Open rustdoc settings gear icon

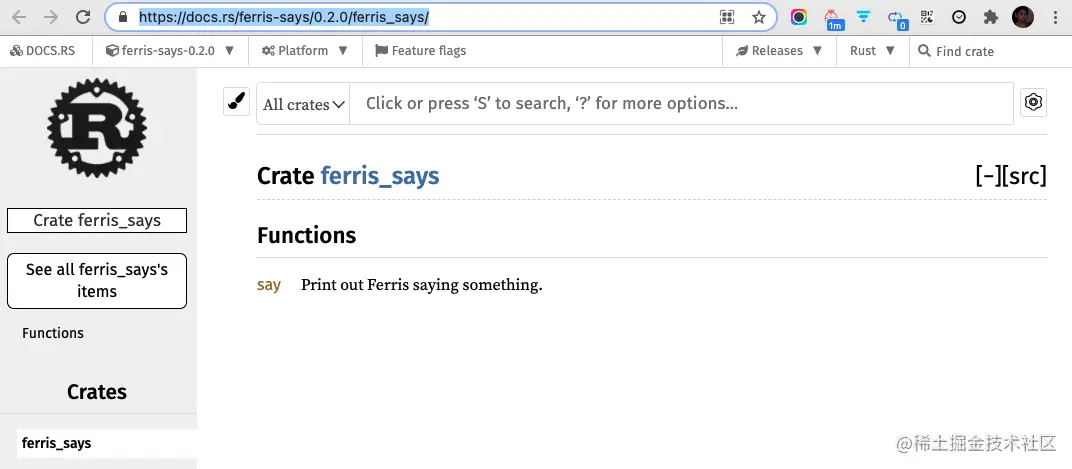point(1033,102)
